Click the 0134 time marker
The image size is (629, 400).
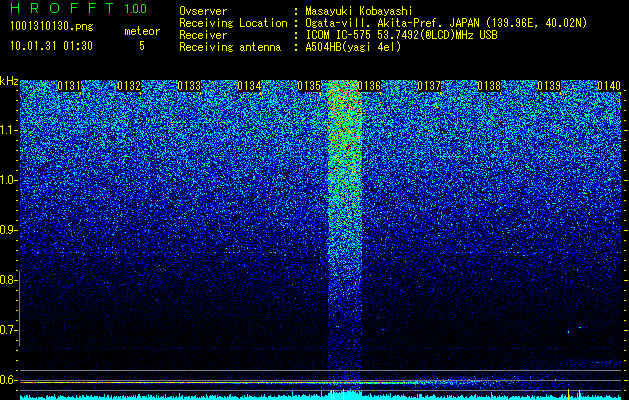(x=249, y=86)
